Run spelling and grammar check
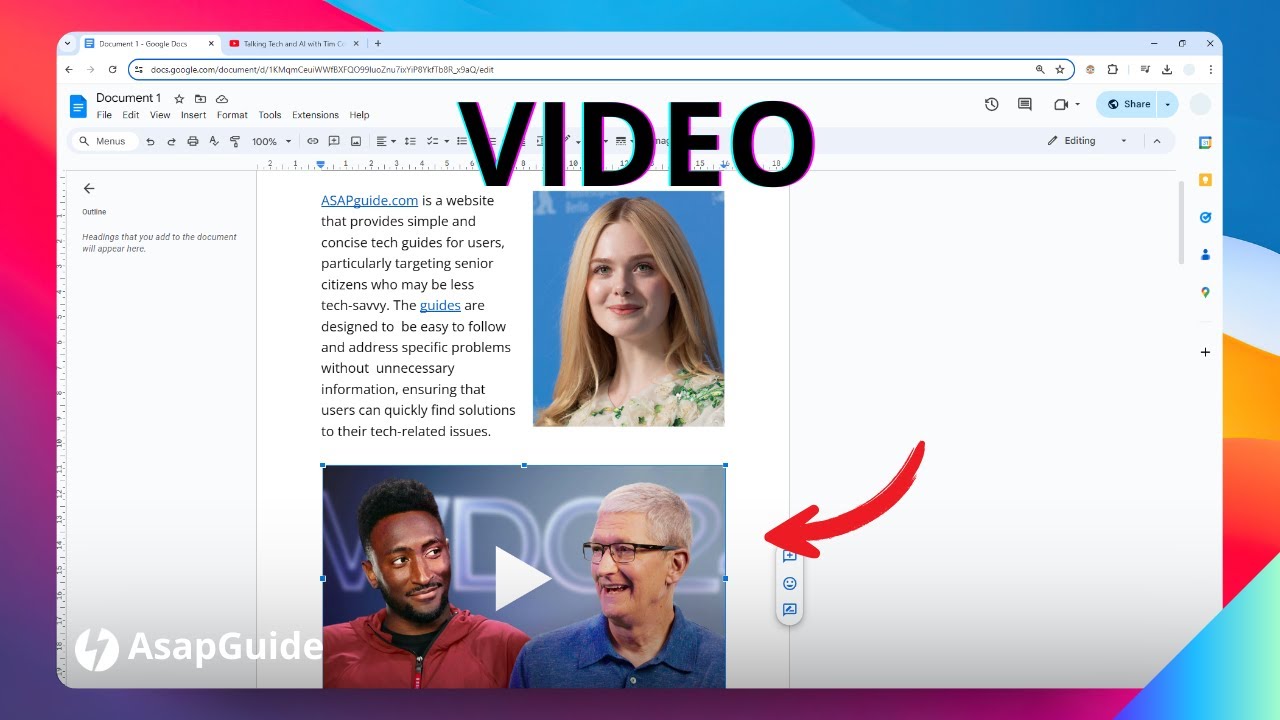This screenshot has height=720, width=1280. [x=214, y=141]
